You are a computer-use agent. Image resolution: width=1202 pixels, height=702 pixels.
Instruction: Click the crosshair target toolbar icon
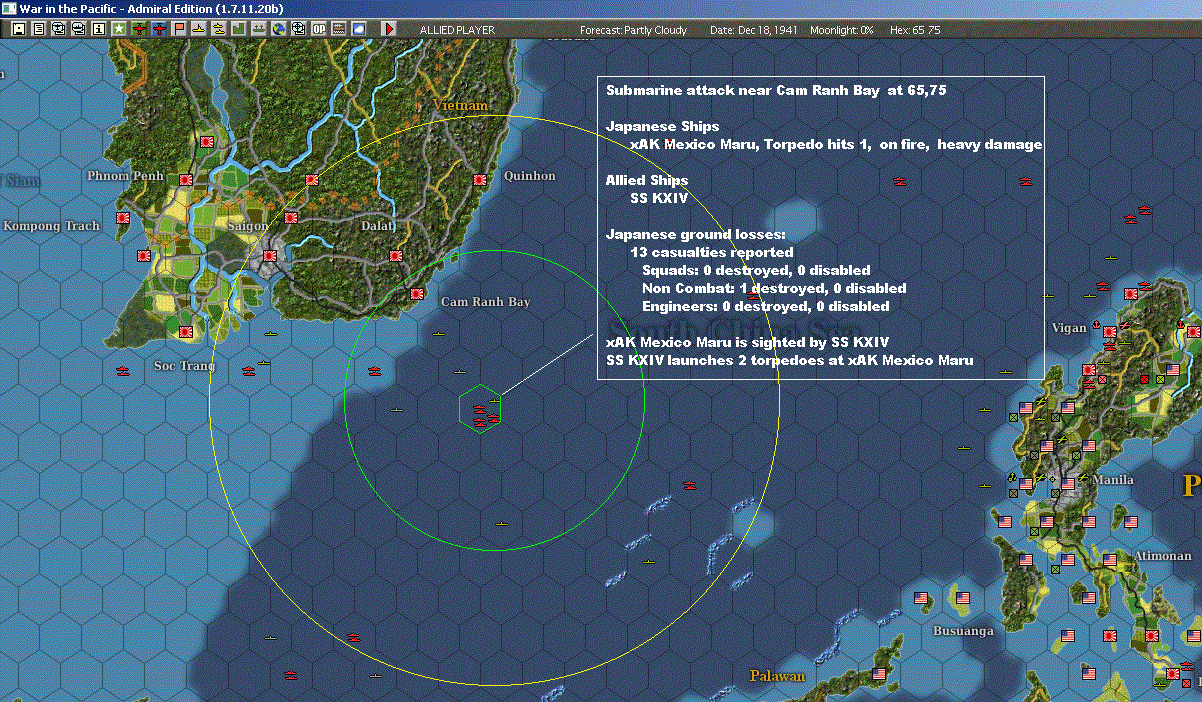pos(299,29)
